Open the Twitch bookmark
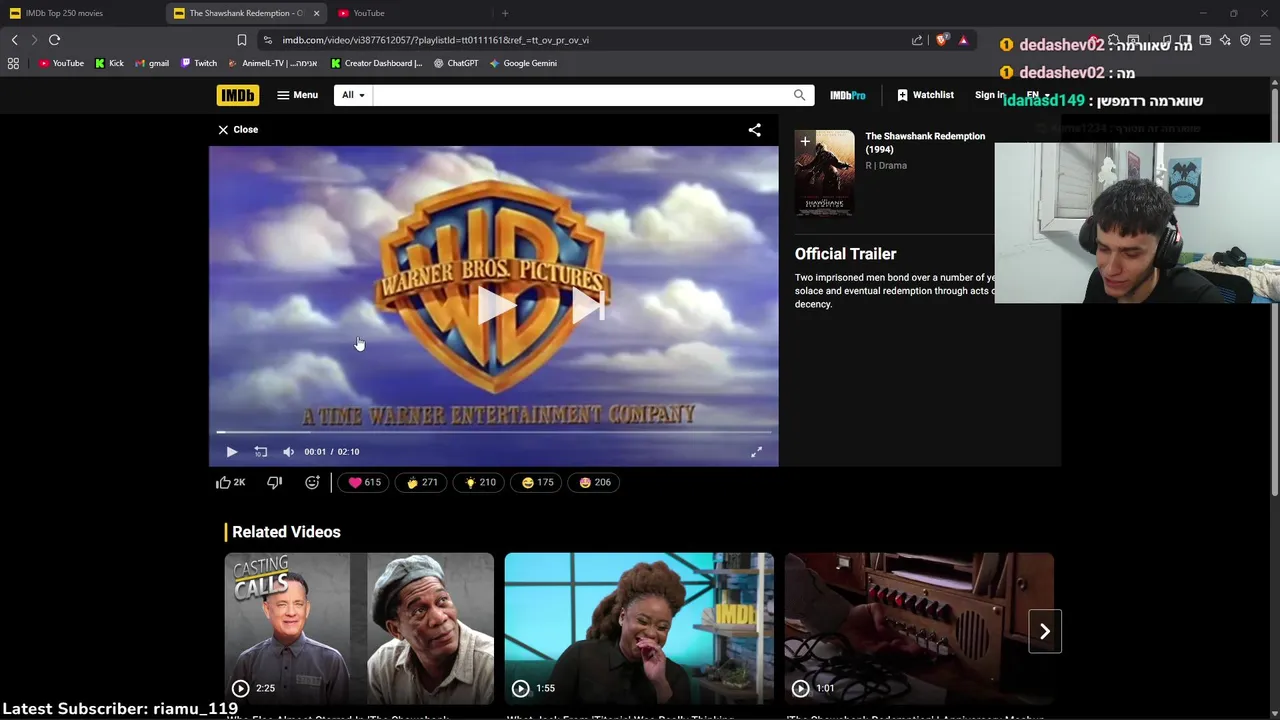Viewport: 1280px width, 720px height. [199, 63]
